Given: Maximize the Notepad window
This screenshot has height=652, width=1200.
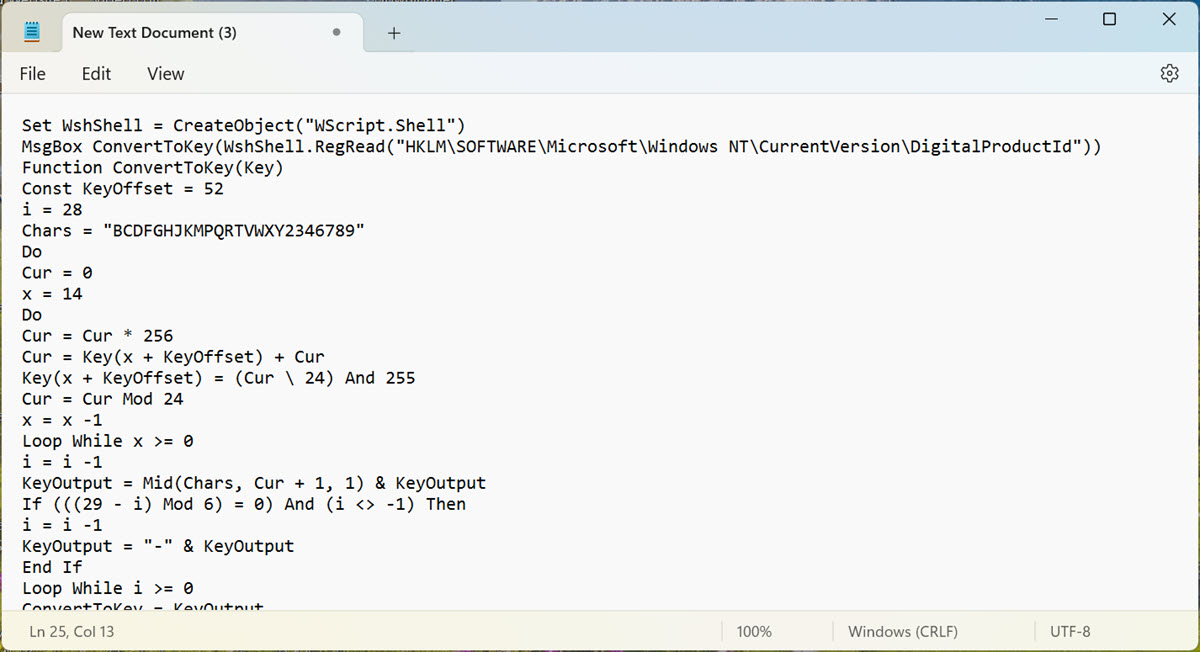Looking at the screenshot, I should [x=1109, y=20].
